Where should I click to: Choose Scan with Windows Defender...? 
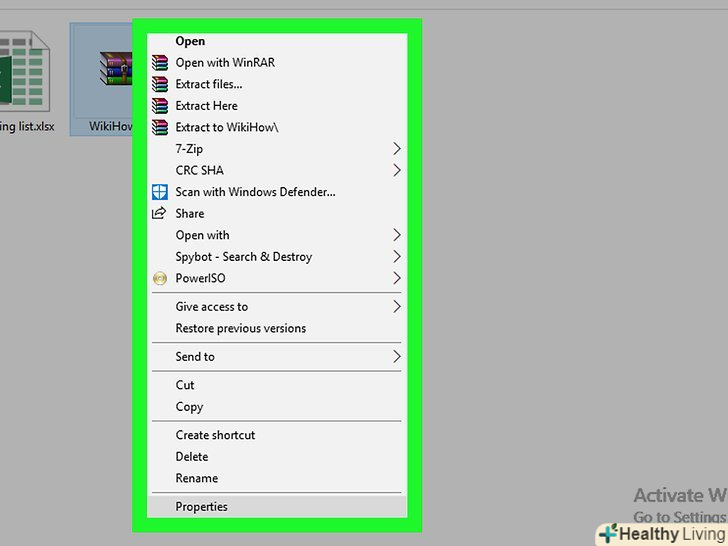coord(277,192)
